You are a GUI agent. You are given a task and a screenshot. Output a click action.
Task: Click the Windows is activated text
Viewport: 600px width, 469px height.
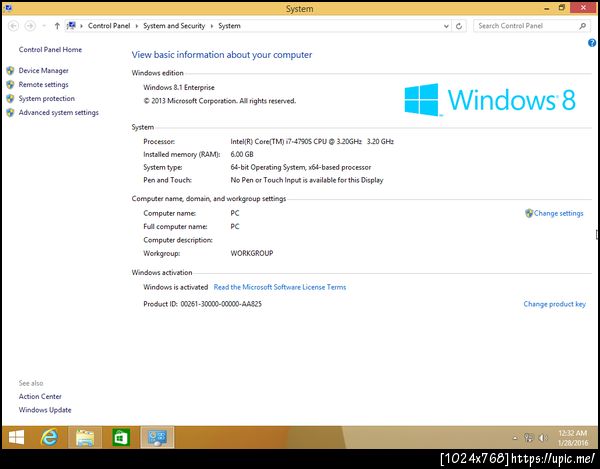click(x=176, y=287)
